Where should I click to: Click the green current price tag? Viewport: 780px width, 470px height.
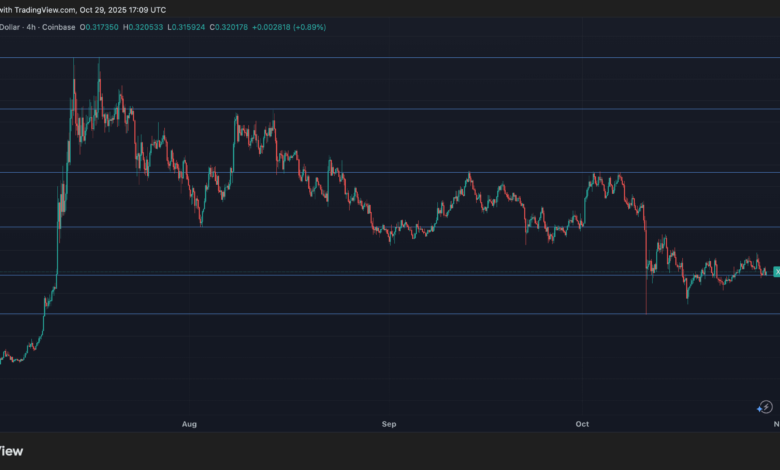click(x=776, y=272)
